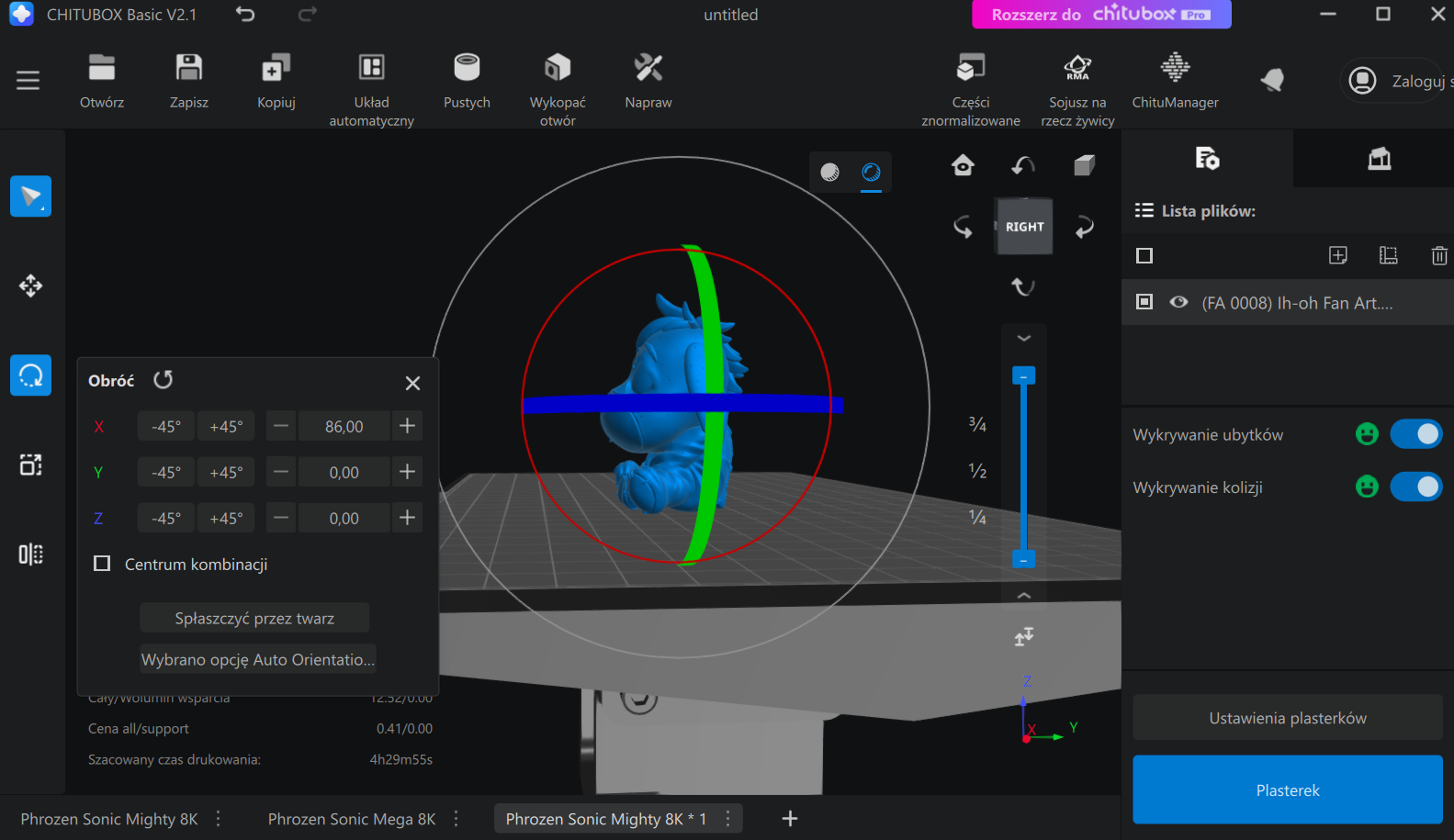1454x840 pixels.
Task: Reset rotation in Obróć panel
Action: [x=163, y=380]
